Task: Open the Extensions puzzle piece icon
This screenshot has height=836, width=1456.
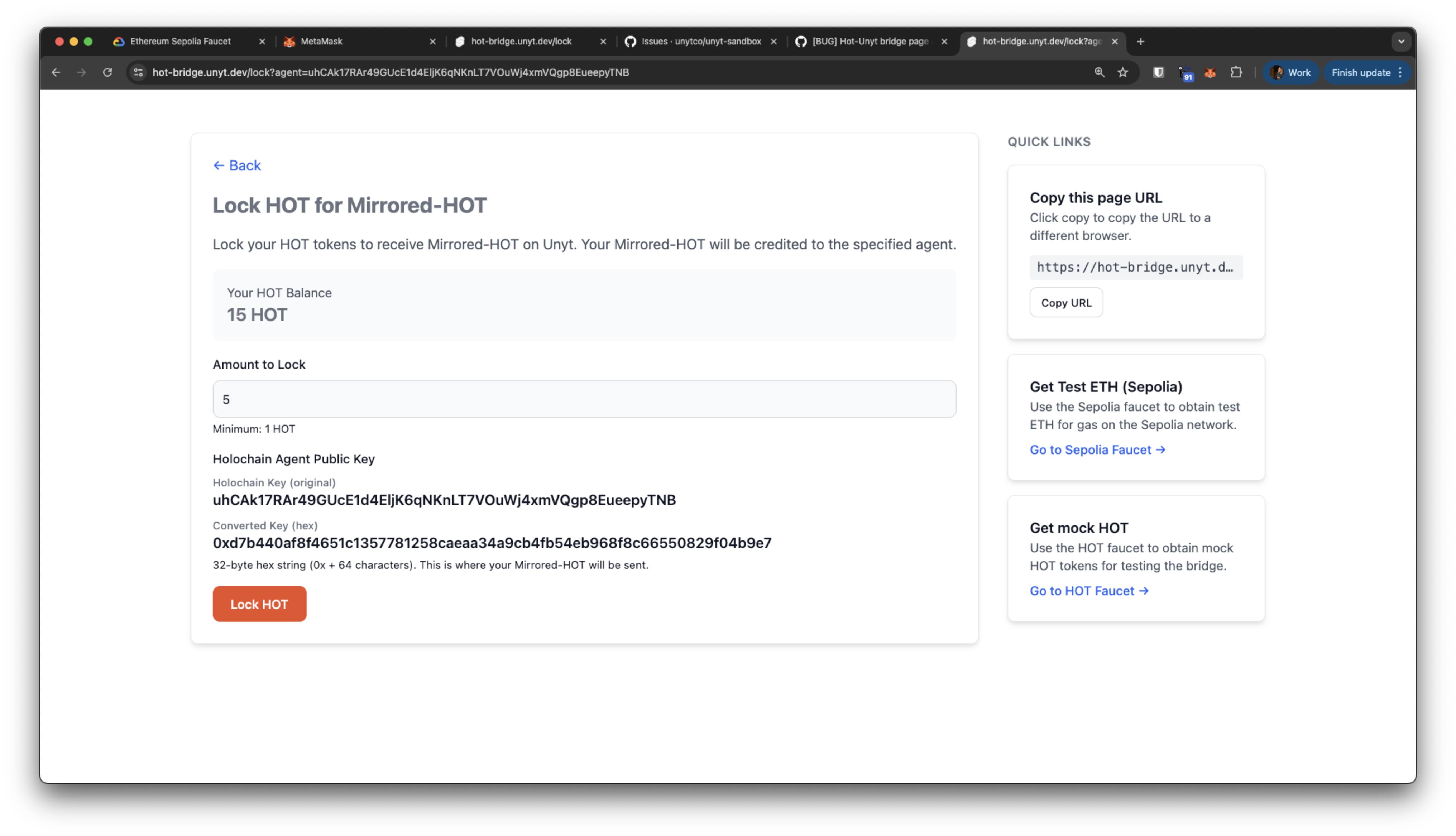Action: click(1236, 72)
